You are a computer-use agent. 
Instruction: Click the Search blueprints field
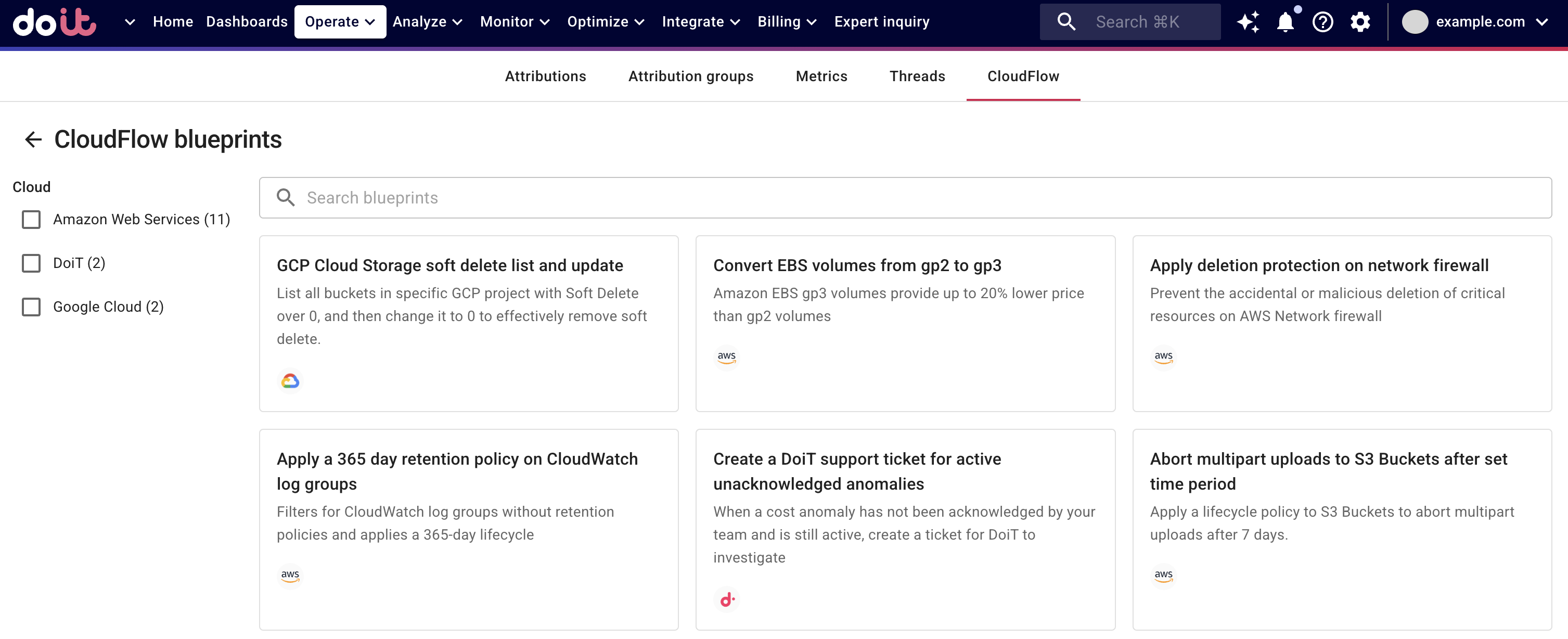coord(905,198)
